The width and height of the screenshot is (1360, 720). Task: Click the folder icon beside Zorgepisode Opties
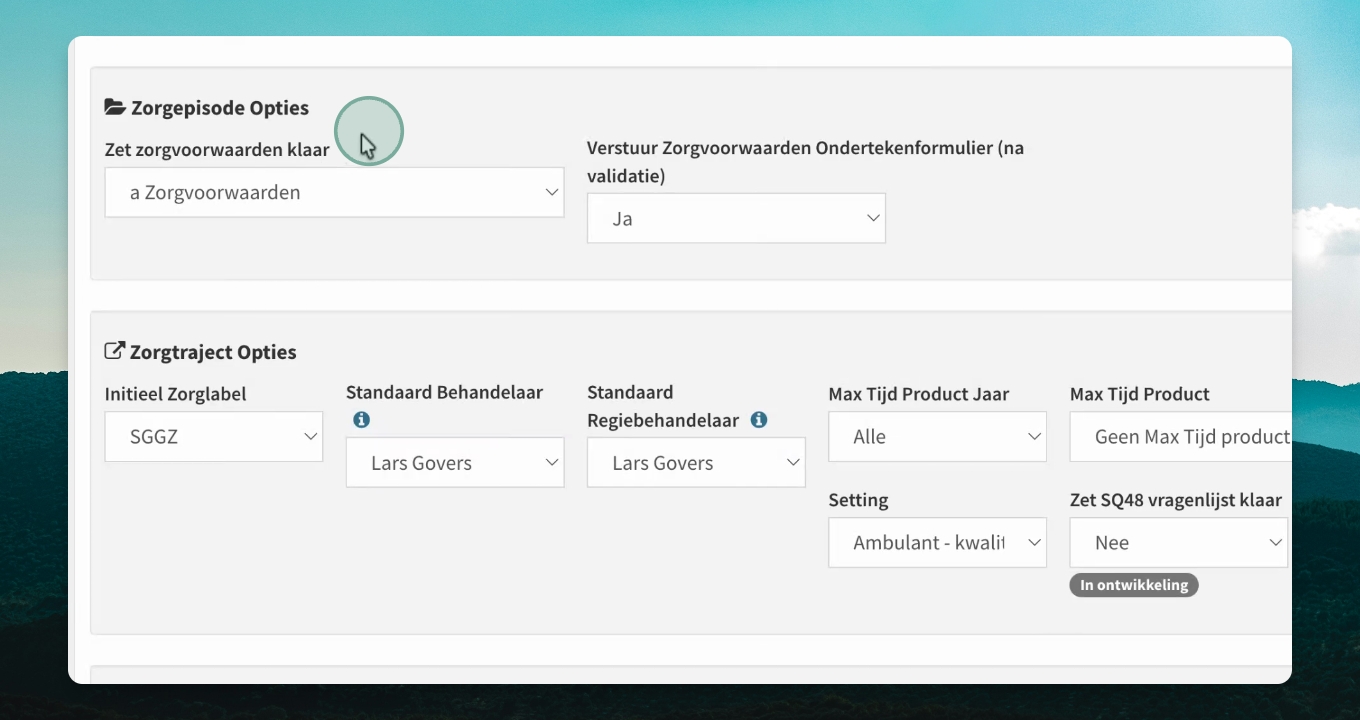115,108
